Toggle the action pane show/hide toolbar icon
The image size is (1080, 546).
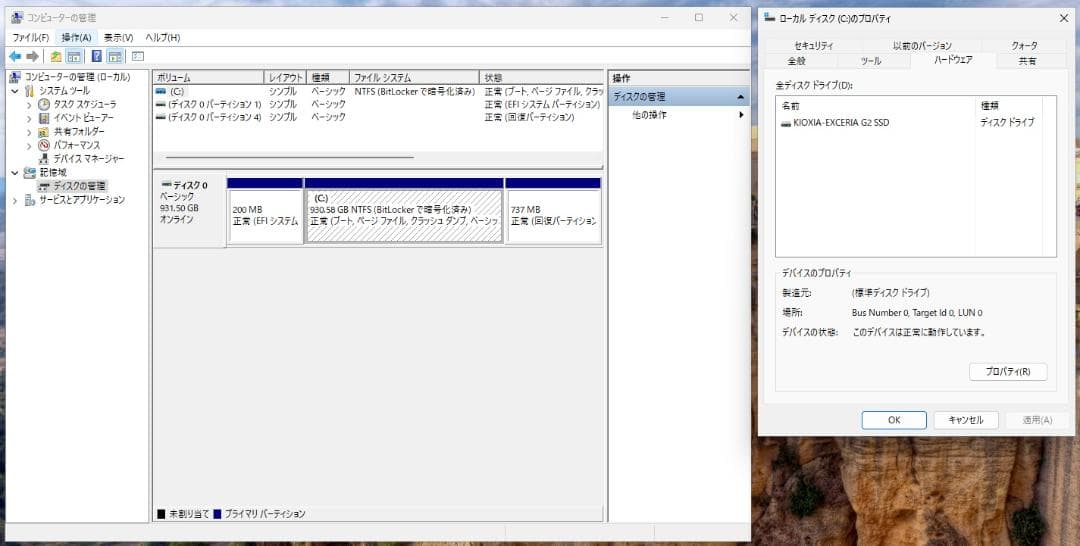pyautogui.click(x=115, y=56)
